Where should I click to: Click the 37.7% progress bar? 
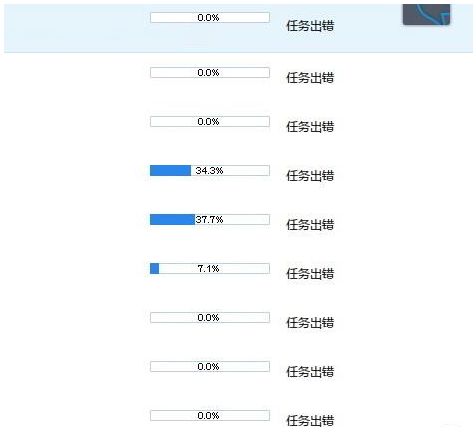(x=210, y=219)
